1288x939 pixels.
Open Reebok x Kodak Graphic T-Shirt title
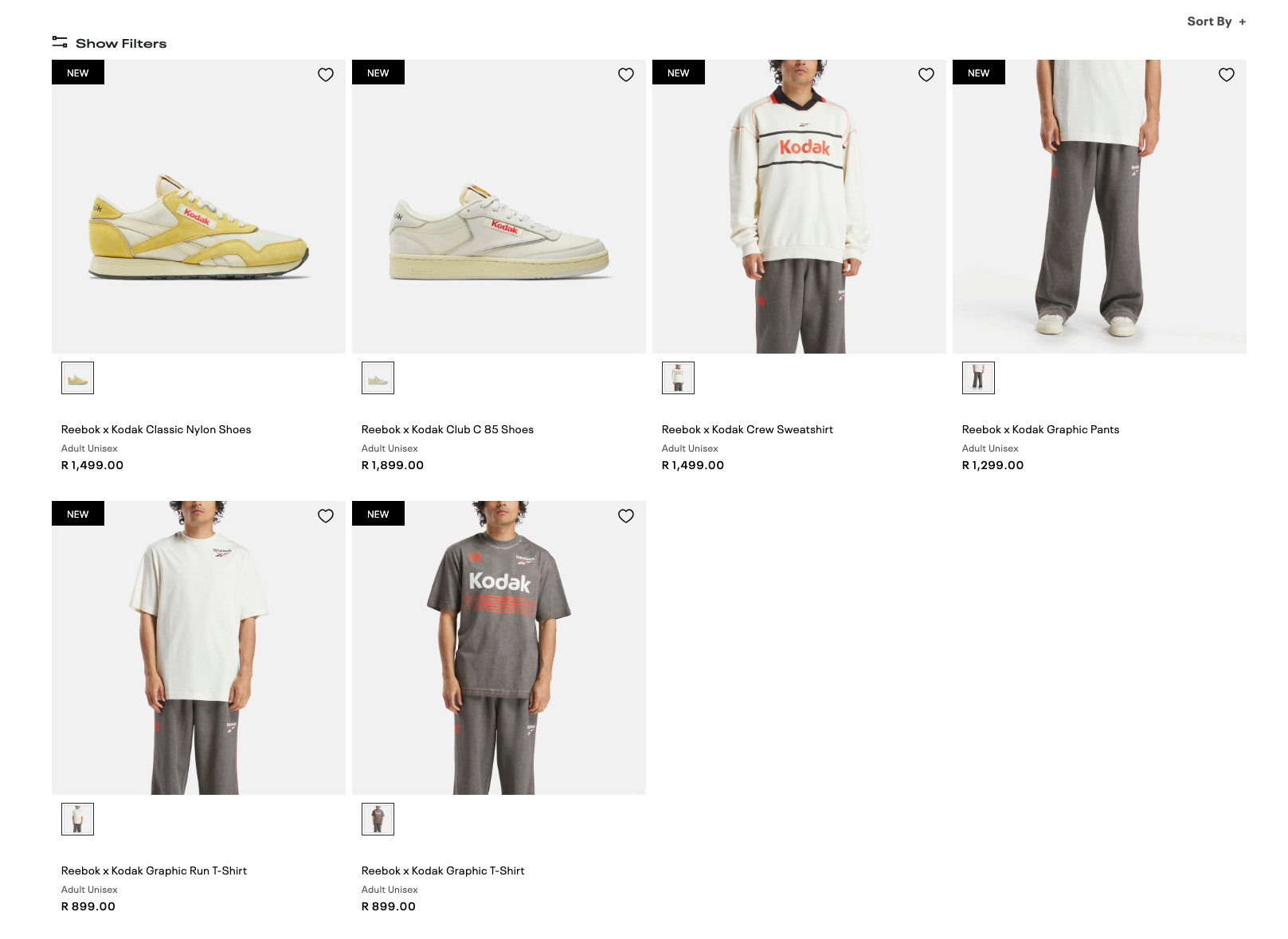click(443, 871)
